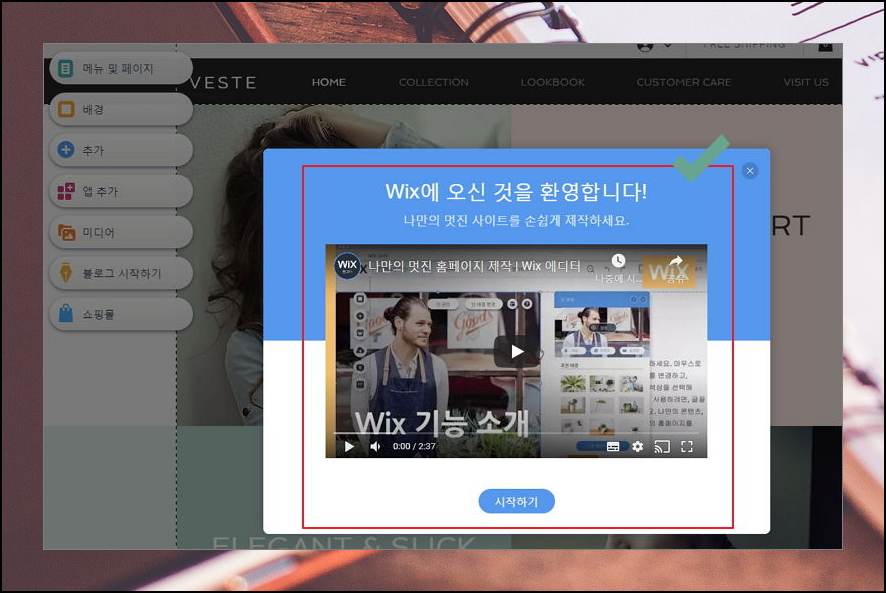Select COLLECTION in site navigation
Screen dimensions: 886x593
(433, 82)
